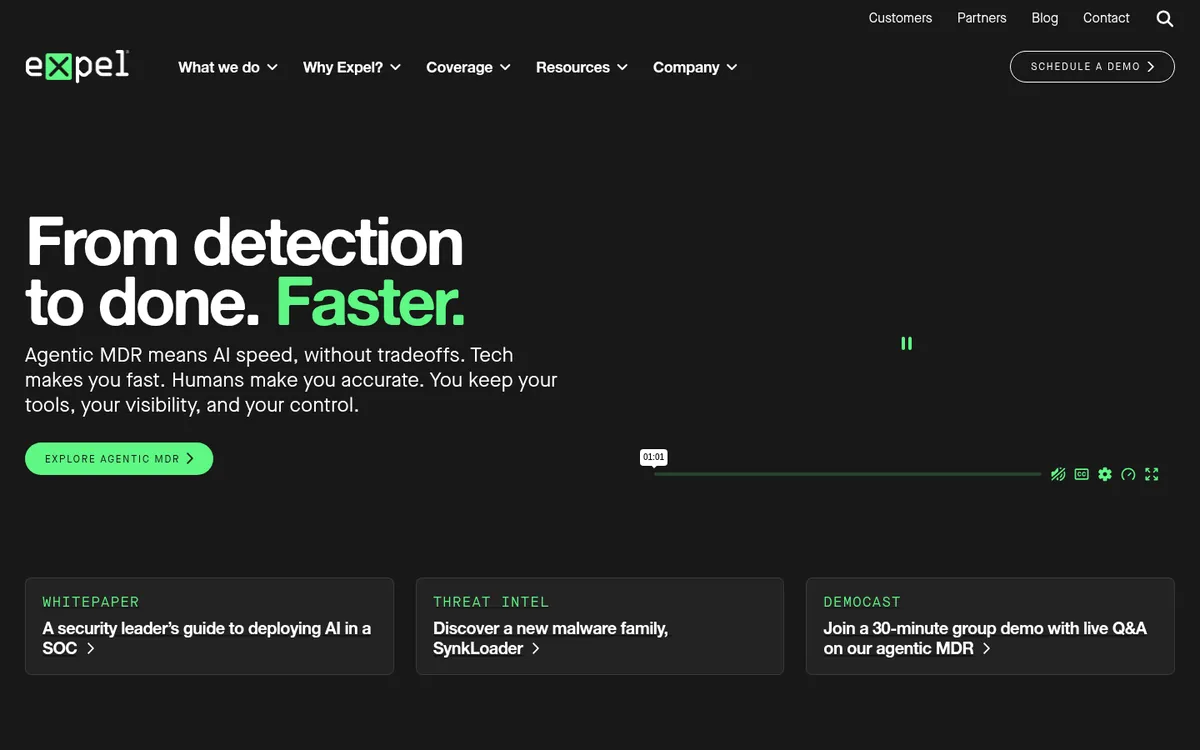Pause the hero video
This screenshot has width=1200, height=750.
tap(906, 343)
